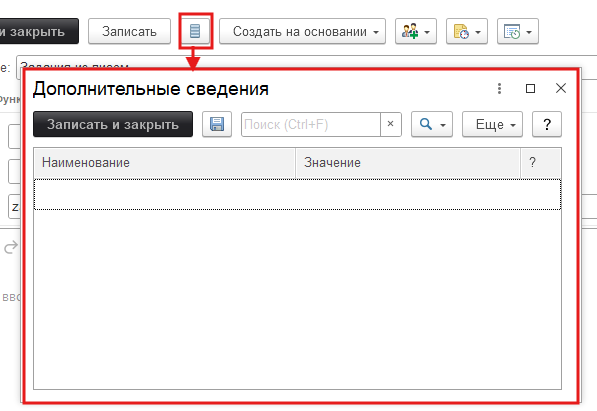The height and width of the screenshot is (411, 597).
Task: Open the three-dot dialog menu
Action: tap(500, 88)
